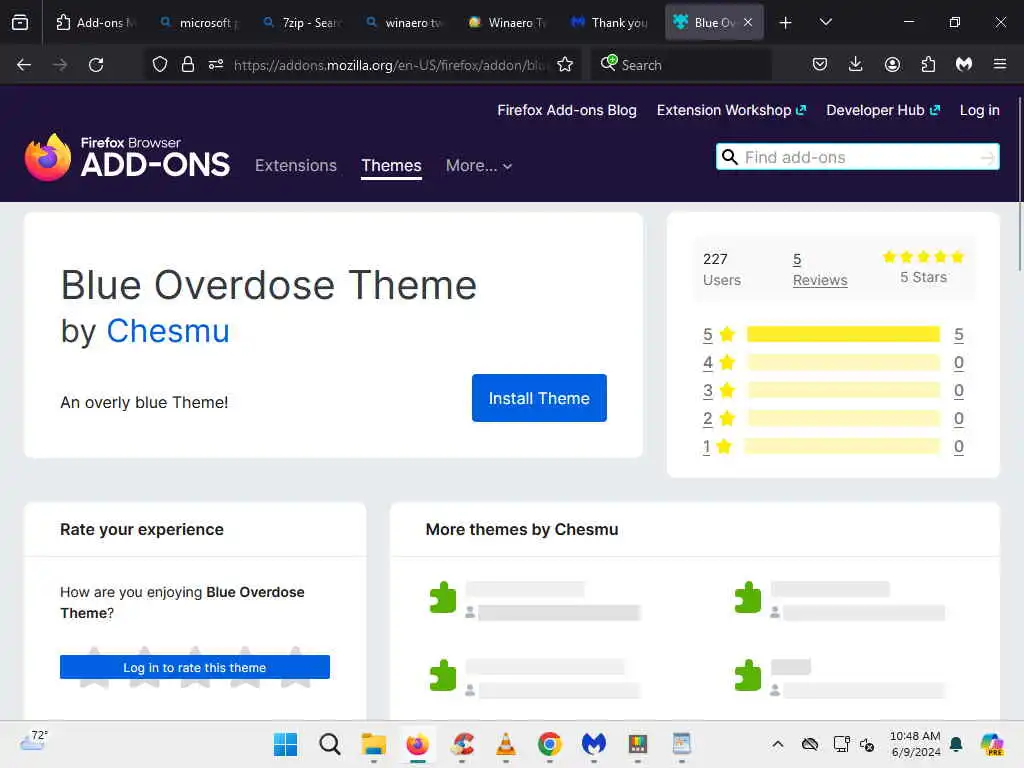
Task: Open the 5 Reviews link
Action: pyautogui.click(x=820, y=270)
